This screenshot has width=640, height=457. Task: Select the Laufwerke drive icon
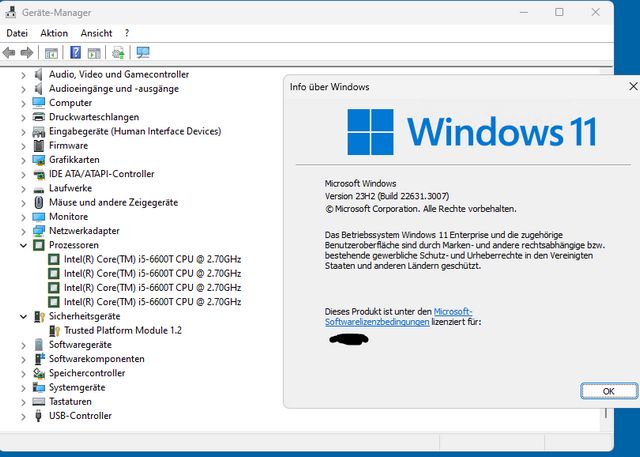pyautogui.click(x=39, y=189)
